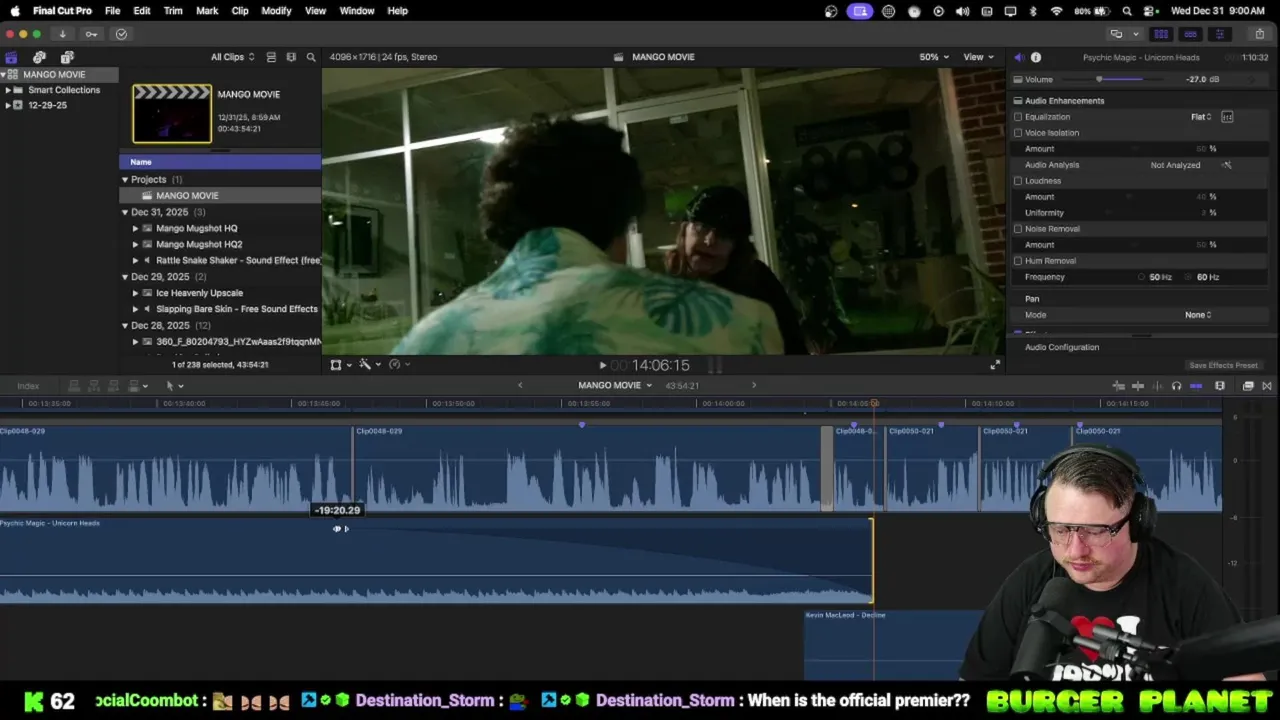Play the viewer clip

tap(602, 365)
